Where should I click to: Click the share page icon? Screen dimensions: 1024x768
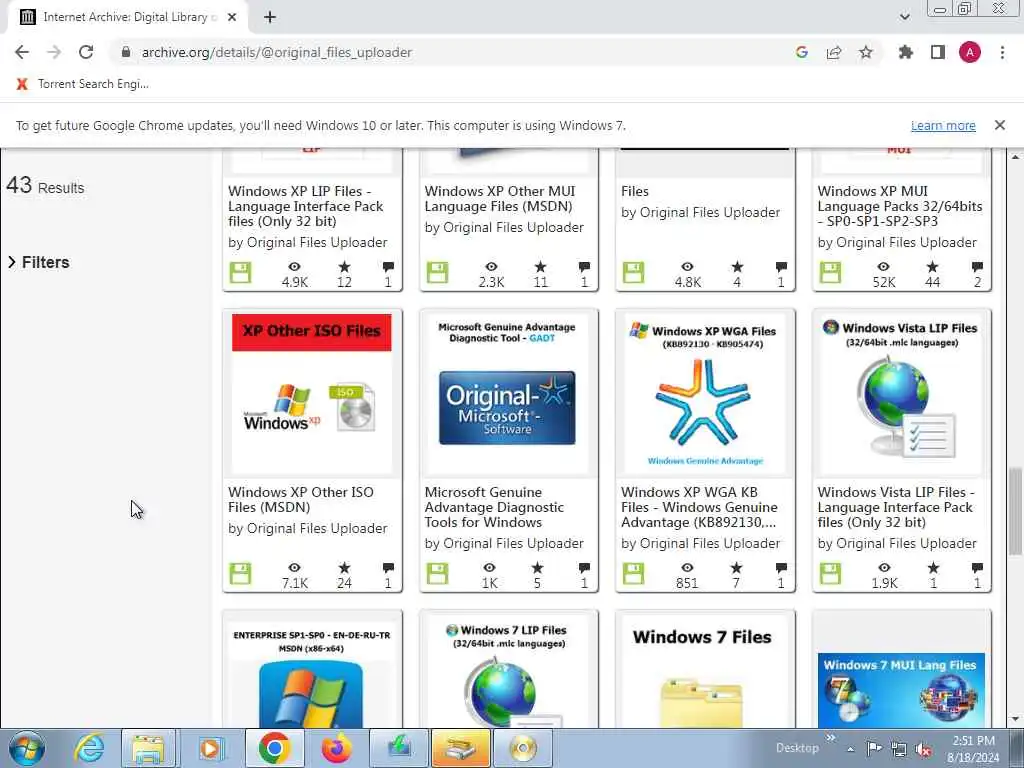(x=834, y=52)
